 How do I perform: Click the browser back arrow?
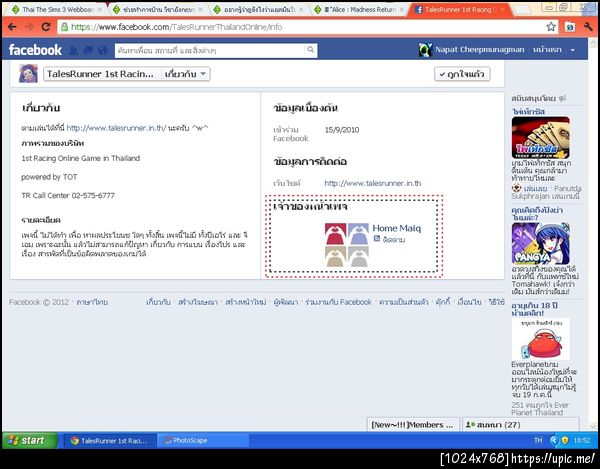(x=12, y=27)
